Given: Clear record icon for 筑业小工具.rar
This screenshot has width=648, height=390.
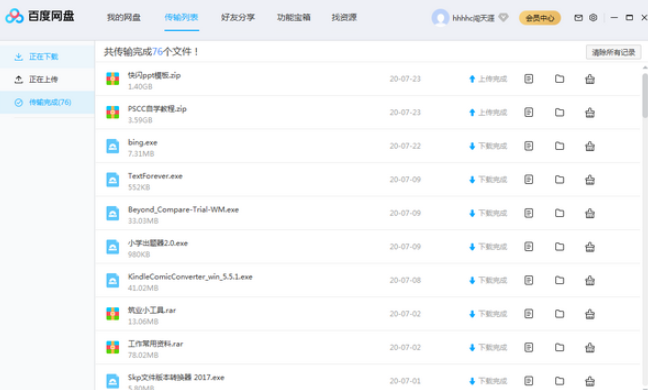Looking at the screenshot, I should point(590,314).
